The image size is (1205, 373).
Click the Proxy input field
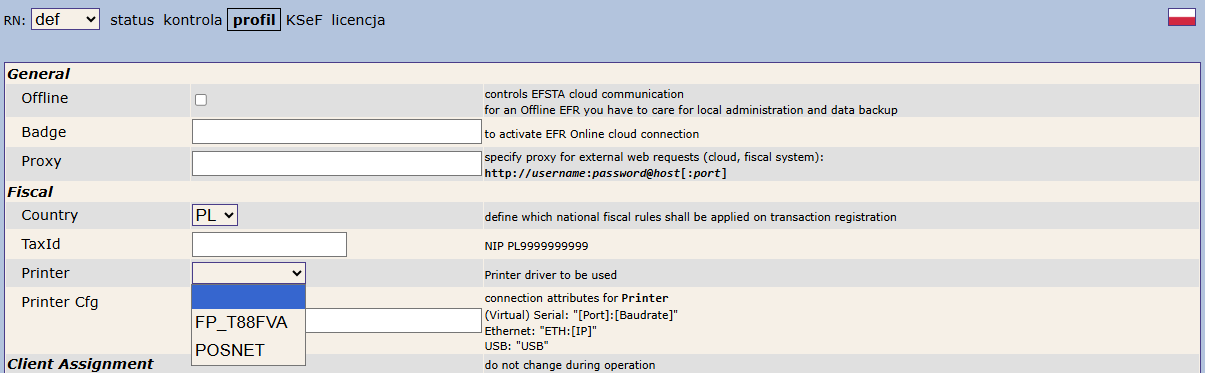pyautogui.click(x=337, y=164)
